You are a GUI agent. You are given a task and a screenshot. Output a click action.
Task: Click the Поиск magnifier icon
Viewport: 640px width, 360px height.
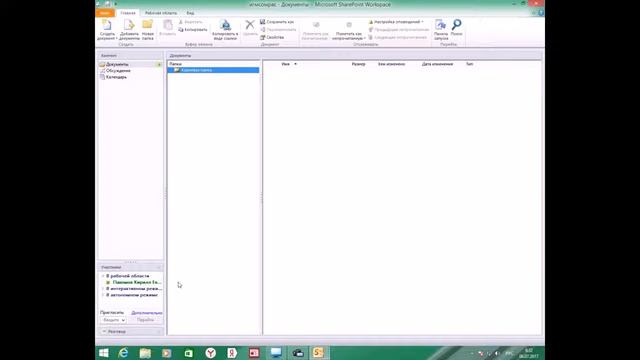point(456,25)
